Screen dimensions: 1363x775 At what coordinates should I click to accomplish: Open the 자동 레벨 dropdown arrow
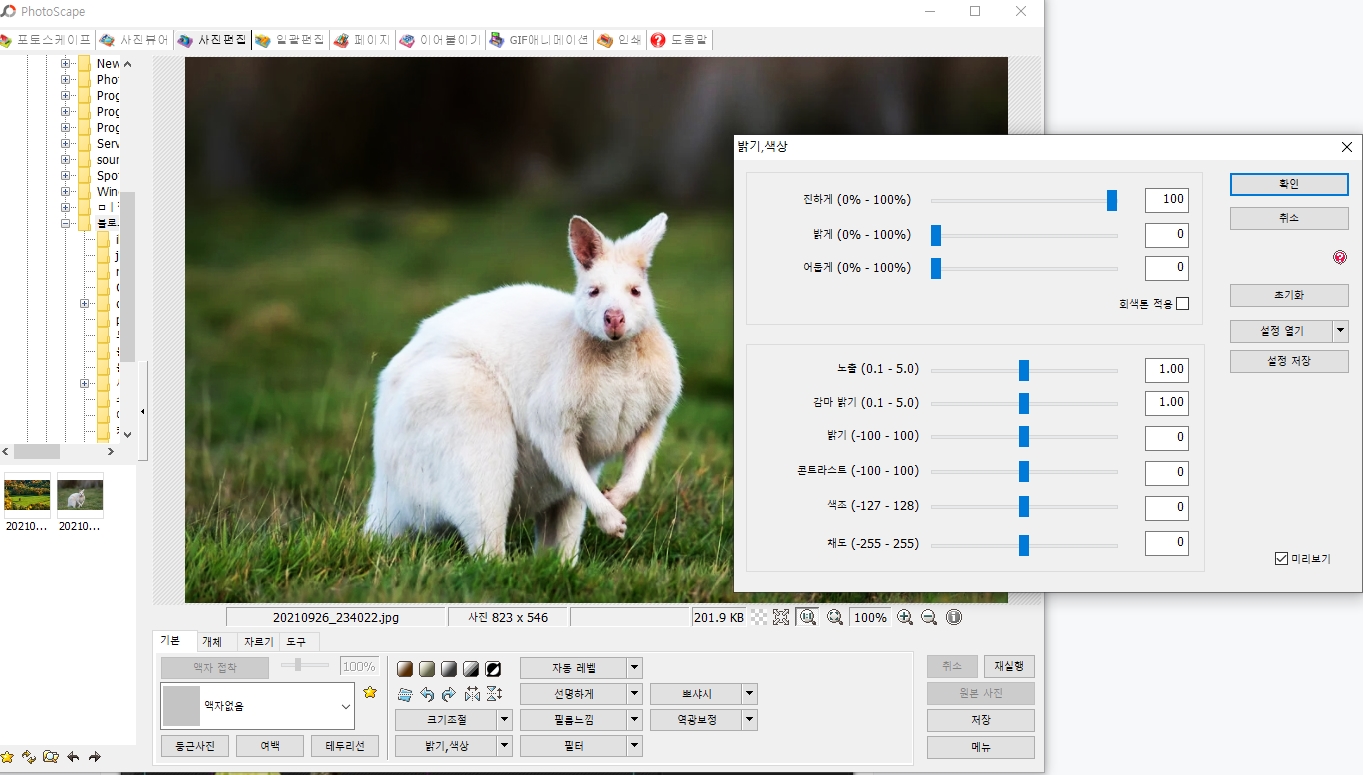[635, 667]
